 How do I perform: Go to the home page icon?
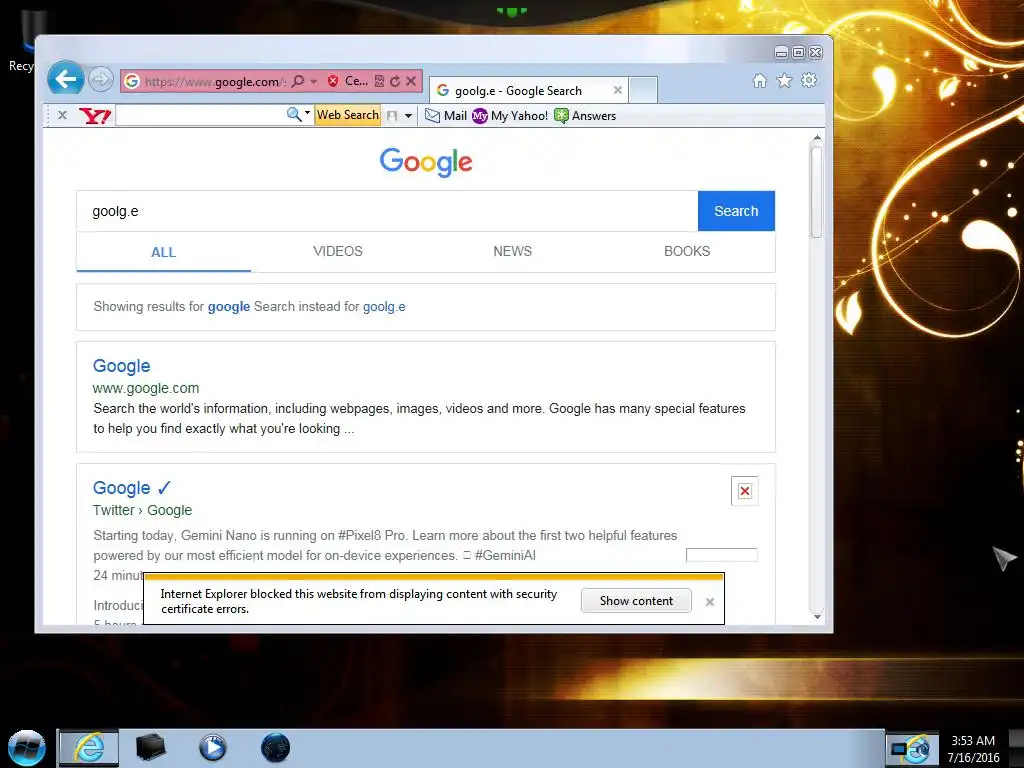[760, 80]
